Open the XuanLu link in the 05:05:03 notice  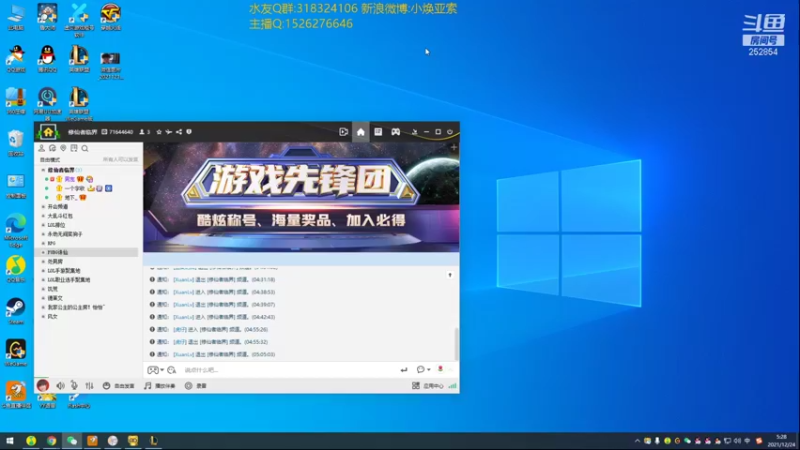(184, 354)
